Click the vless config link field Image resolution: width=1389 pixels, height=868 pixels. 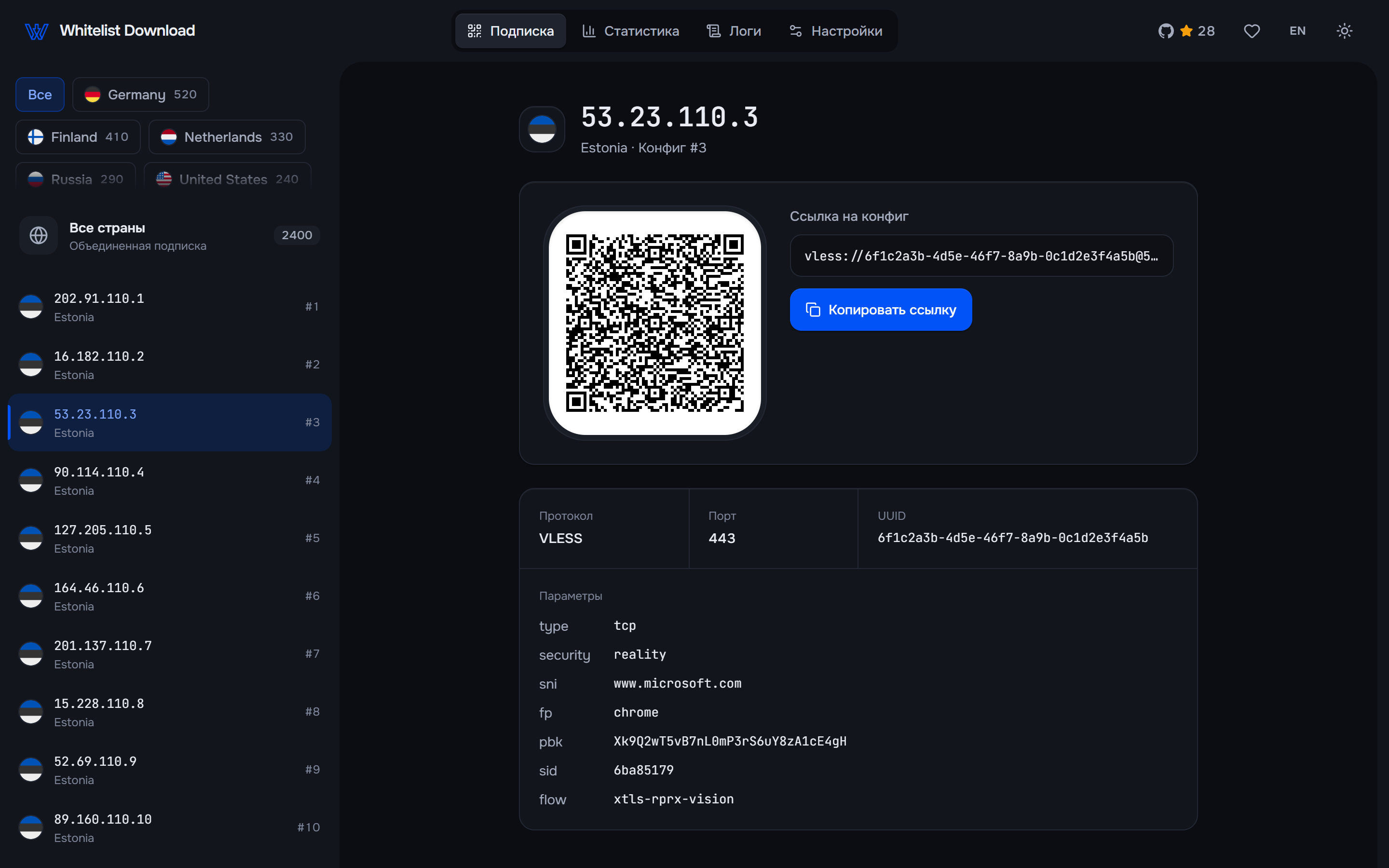[x=981, y=256]
